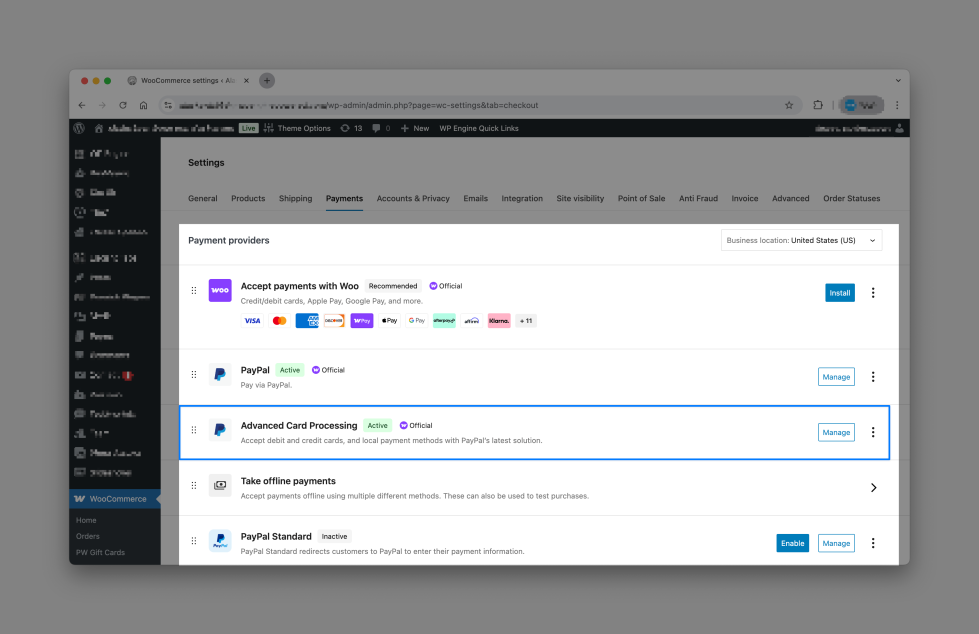Install Accept payments with Woo
Viewport: 979px width, 634px height.
[x=840, y=293]
